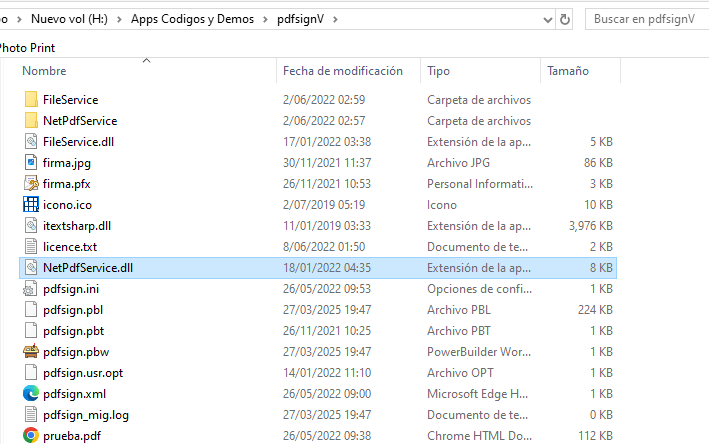
Task: Sort by Fecha de modificación column
Action: [342, 71]
